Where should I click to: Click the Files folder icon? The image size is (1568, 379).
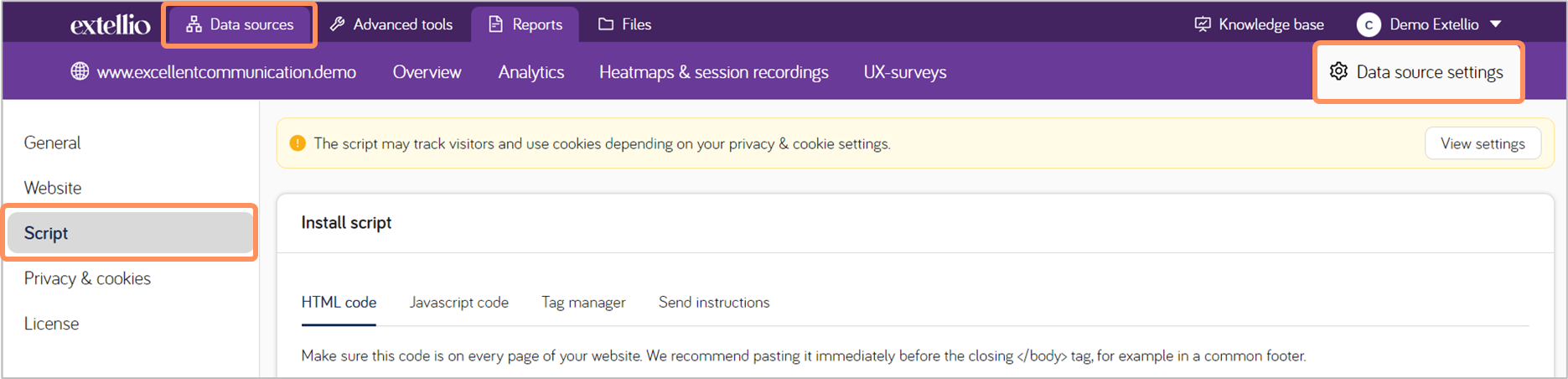[x=606, y=24]
